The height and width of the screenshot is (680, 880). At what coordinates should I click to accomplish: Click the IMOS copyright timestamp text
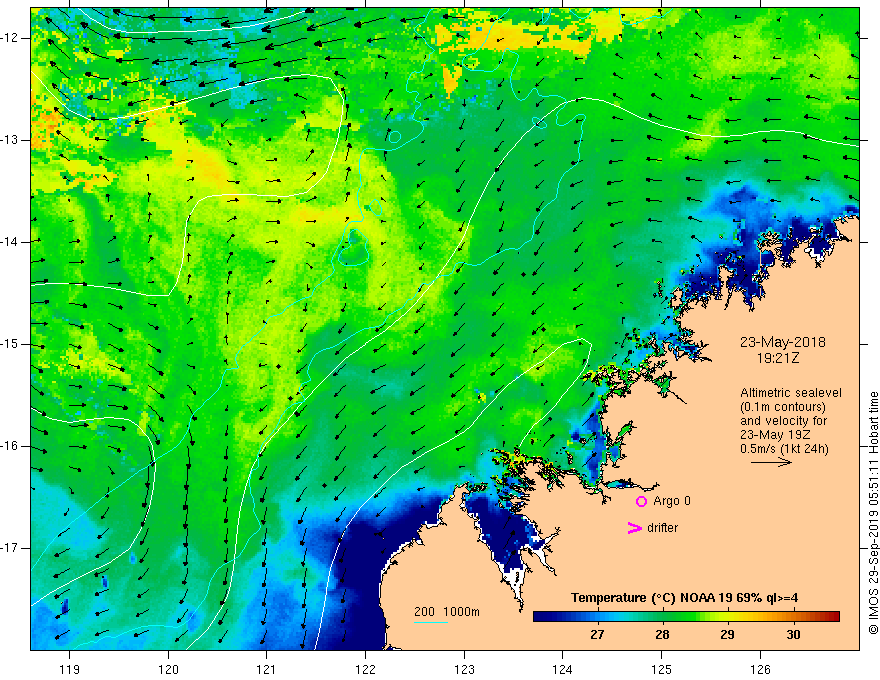[873, 513]
